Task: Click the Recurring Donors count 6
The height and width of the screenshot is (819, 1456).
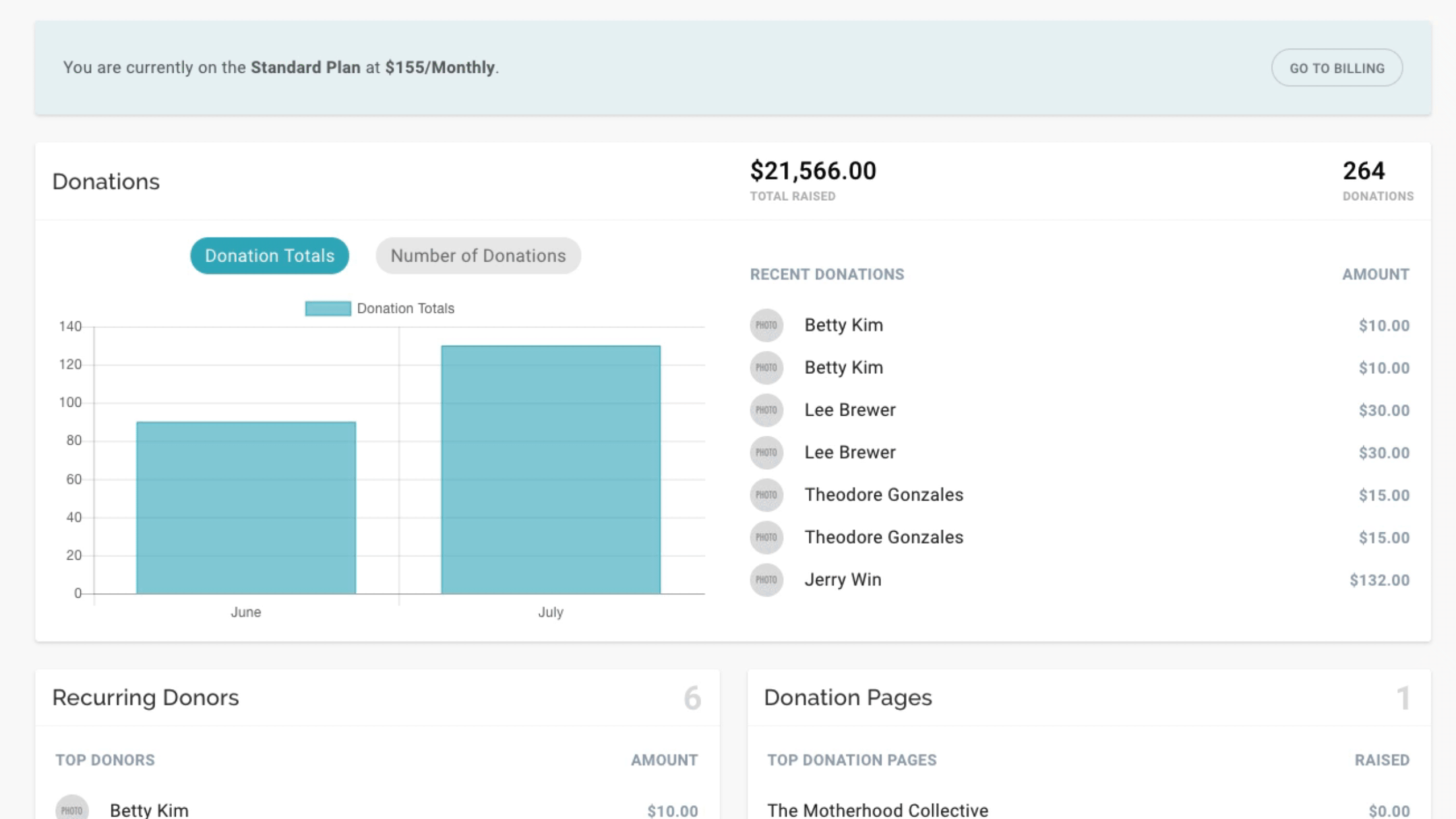Action: [692, 698]
